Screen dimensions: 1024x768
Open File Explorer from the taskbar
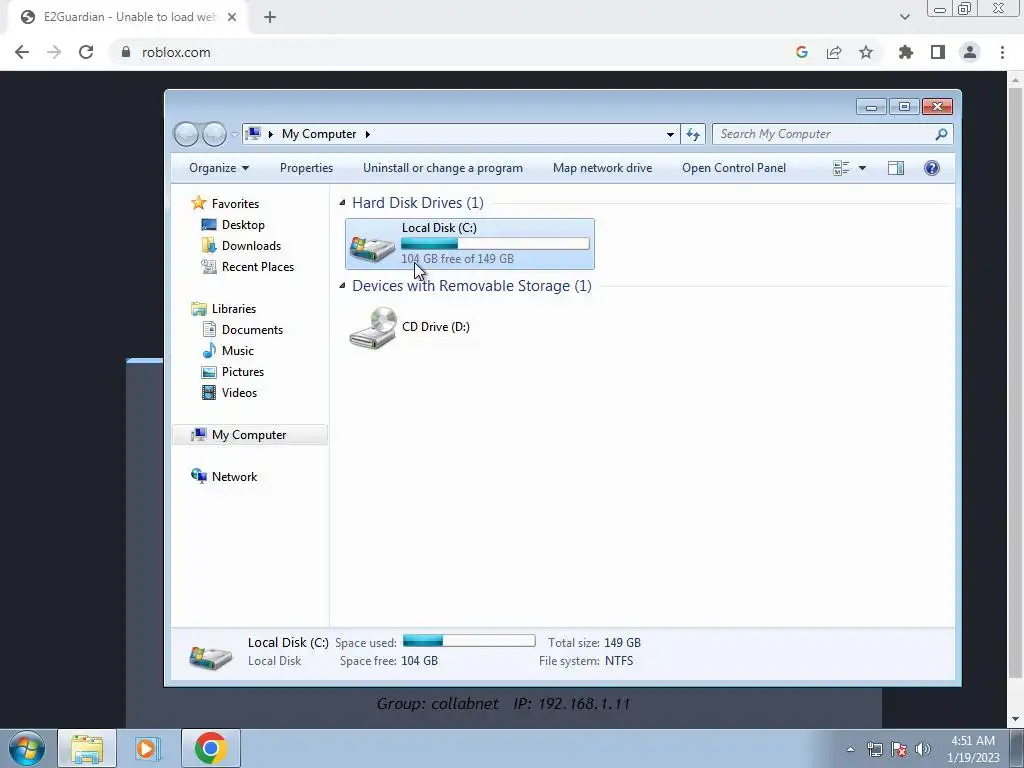87,748
